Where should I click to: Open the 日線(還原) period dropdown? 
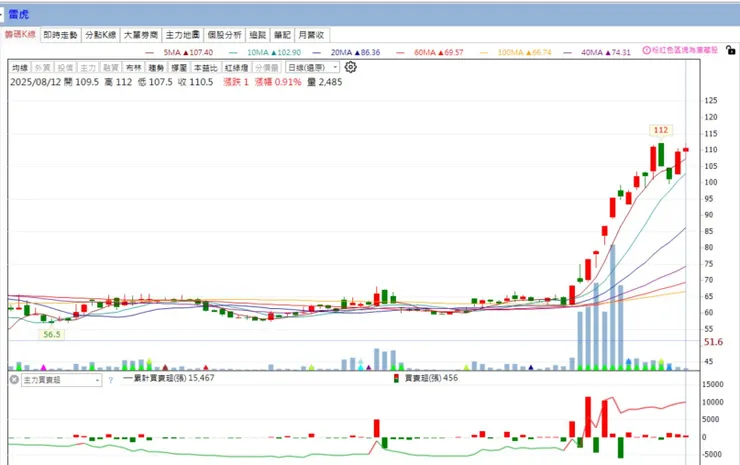coord(312,68)
